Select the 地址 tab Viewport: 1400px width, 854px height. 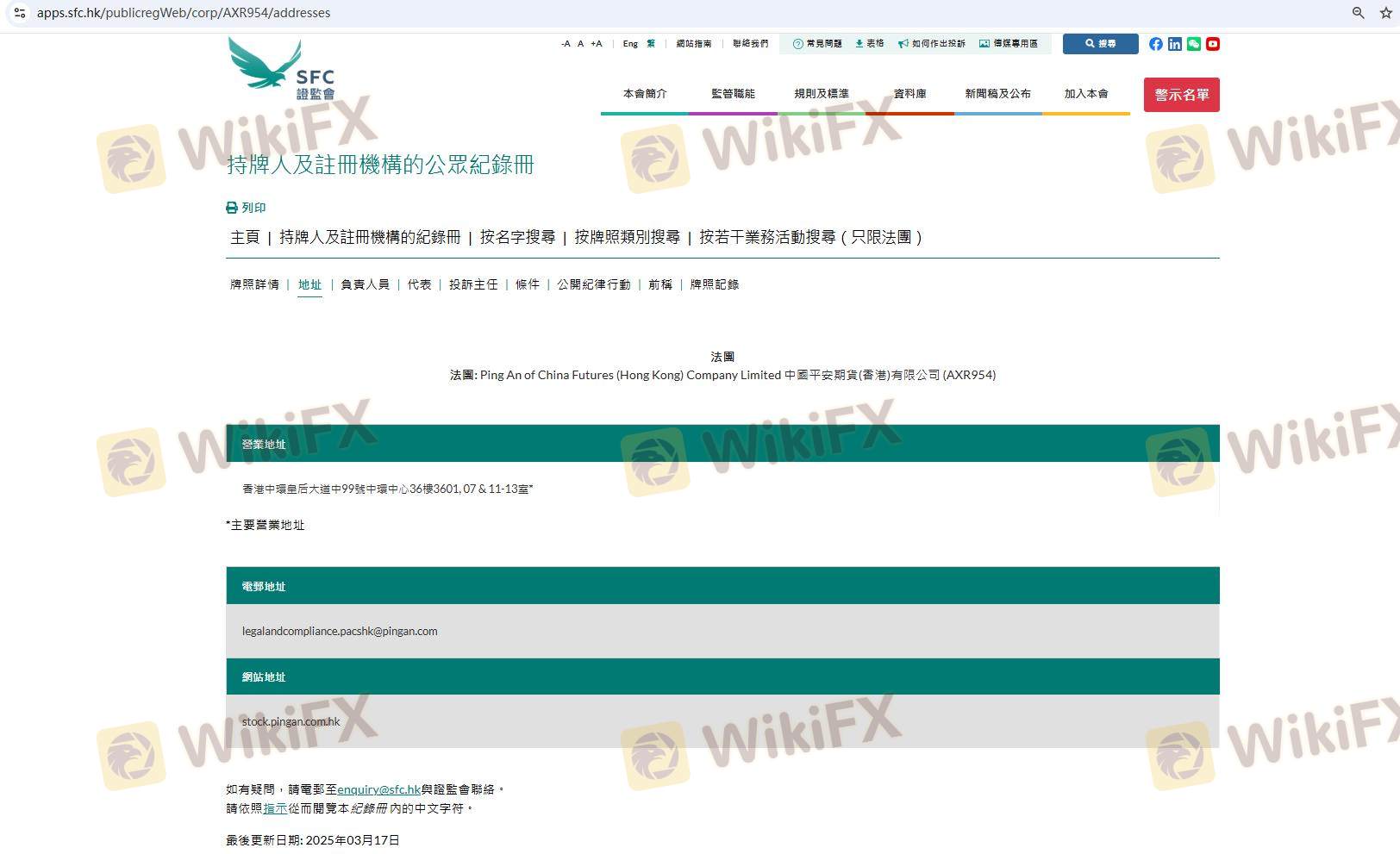(309, 284)
